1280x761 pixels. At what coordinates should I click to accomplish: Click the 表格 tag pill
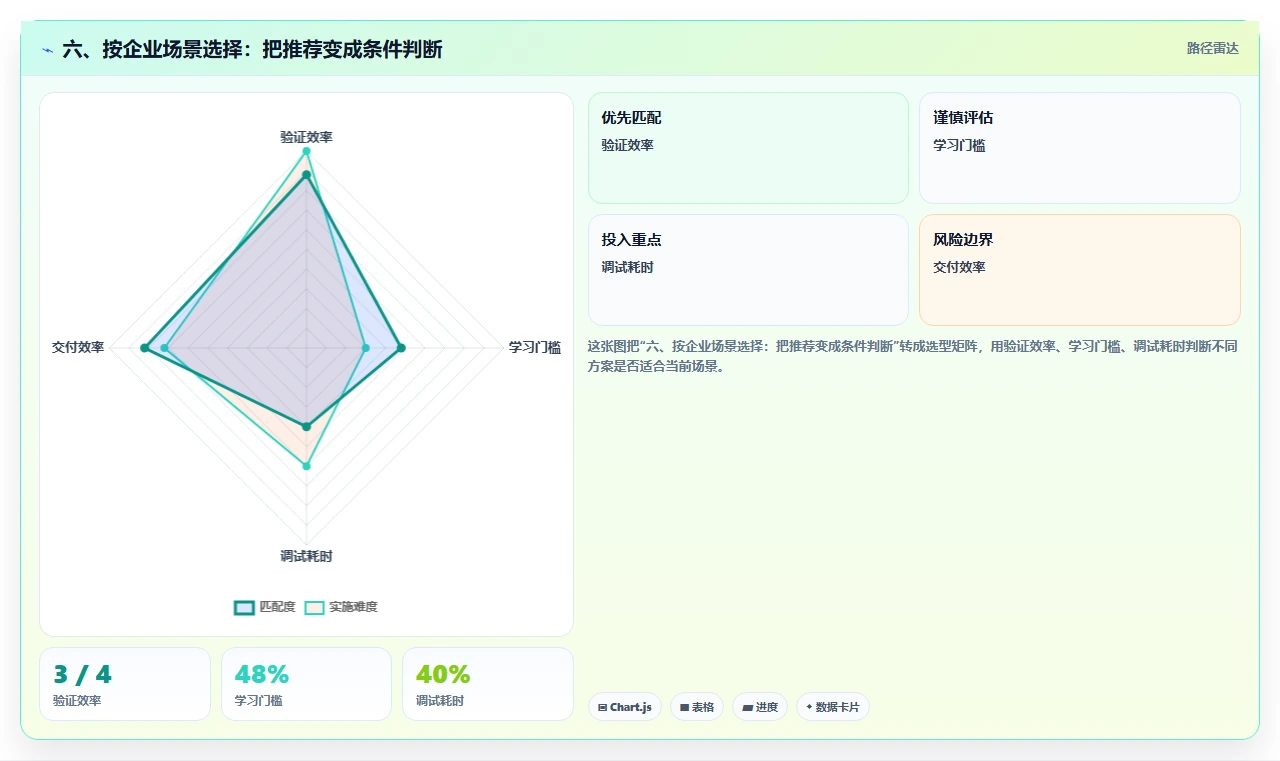coord(697,707)
